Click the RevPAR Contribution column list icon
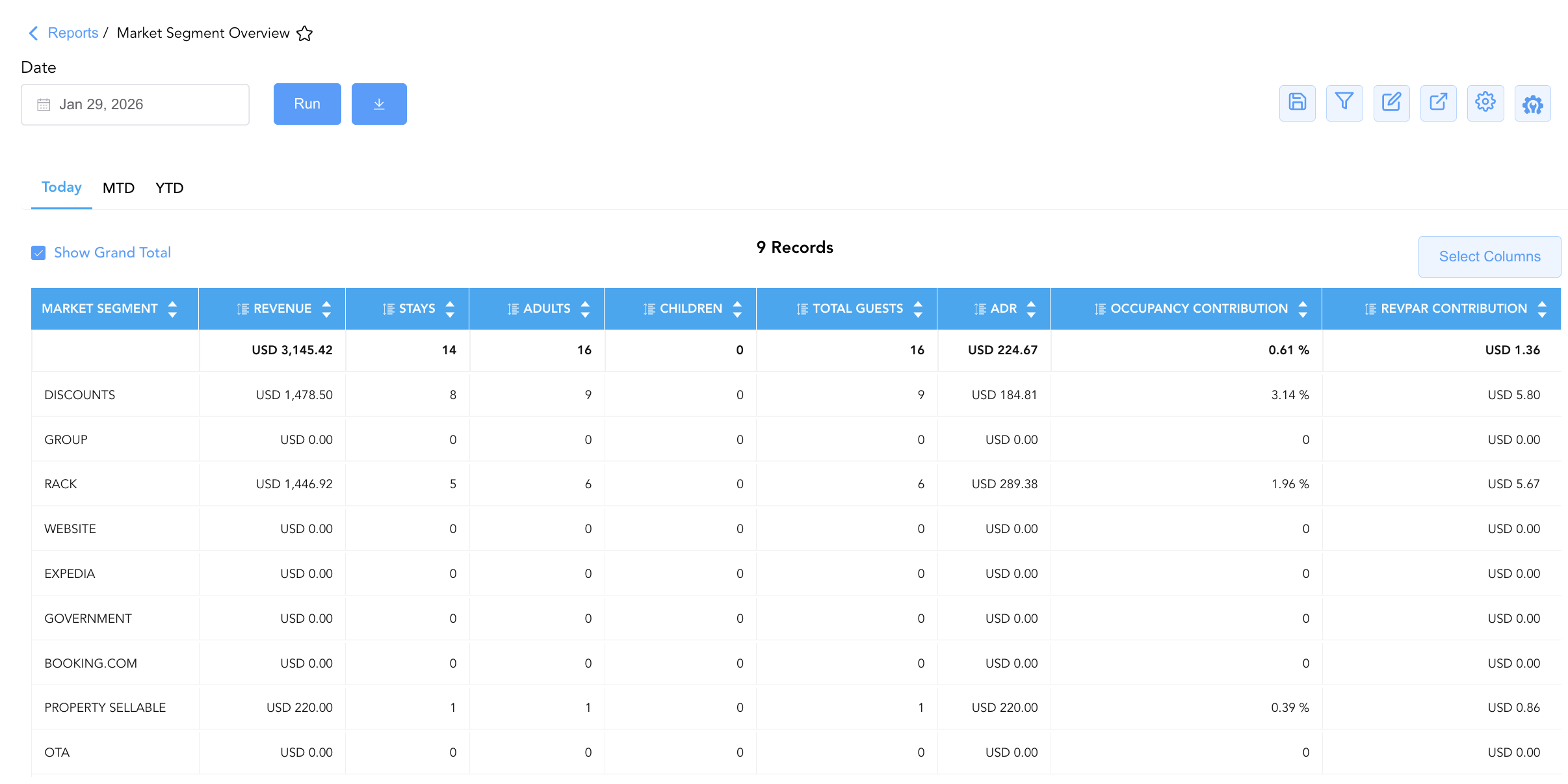The image size is (1568, 784). point(1370,309)
